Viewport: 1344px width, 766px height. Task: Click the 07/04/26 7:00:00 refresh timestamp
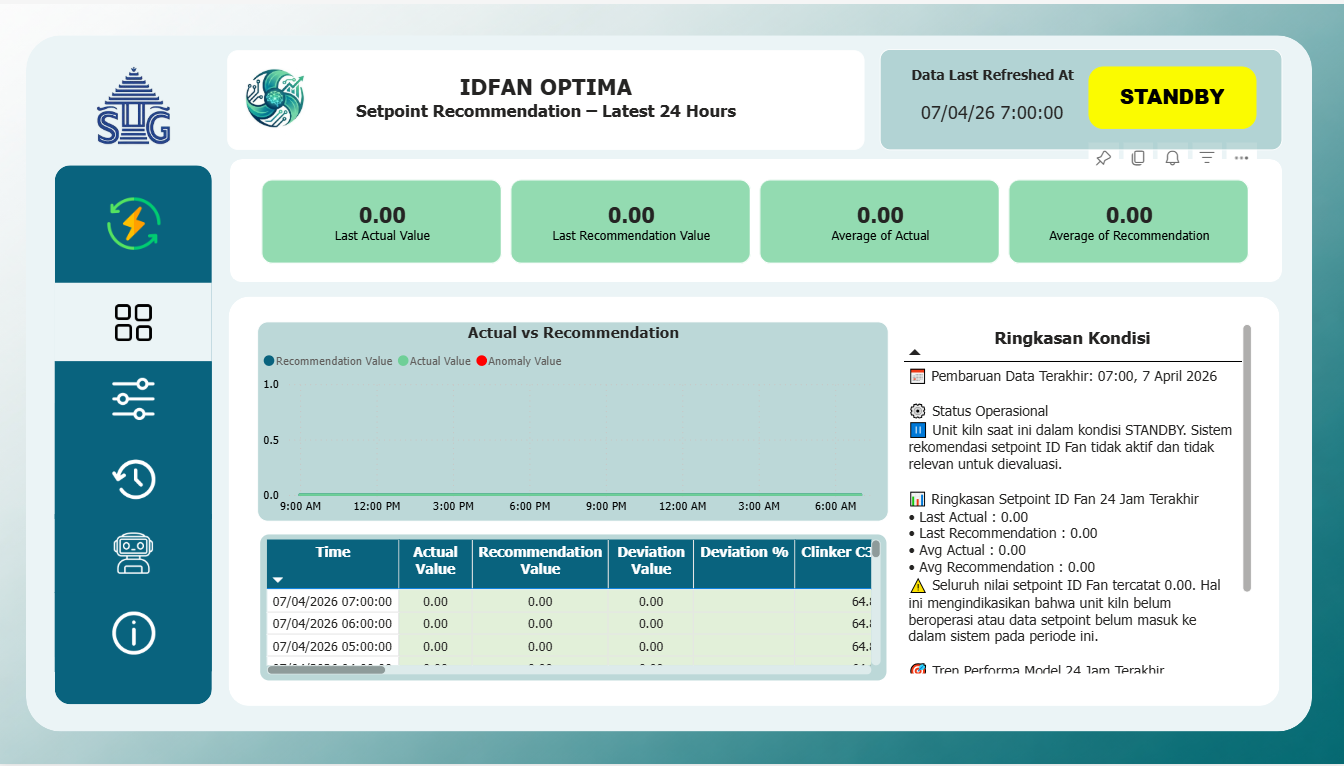click(x=992, y=113)
